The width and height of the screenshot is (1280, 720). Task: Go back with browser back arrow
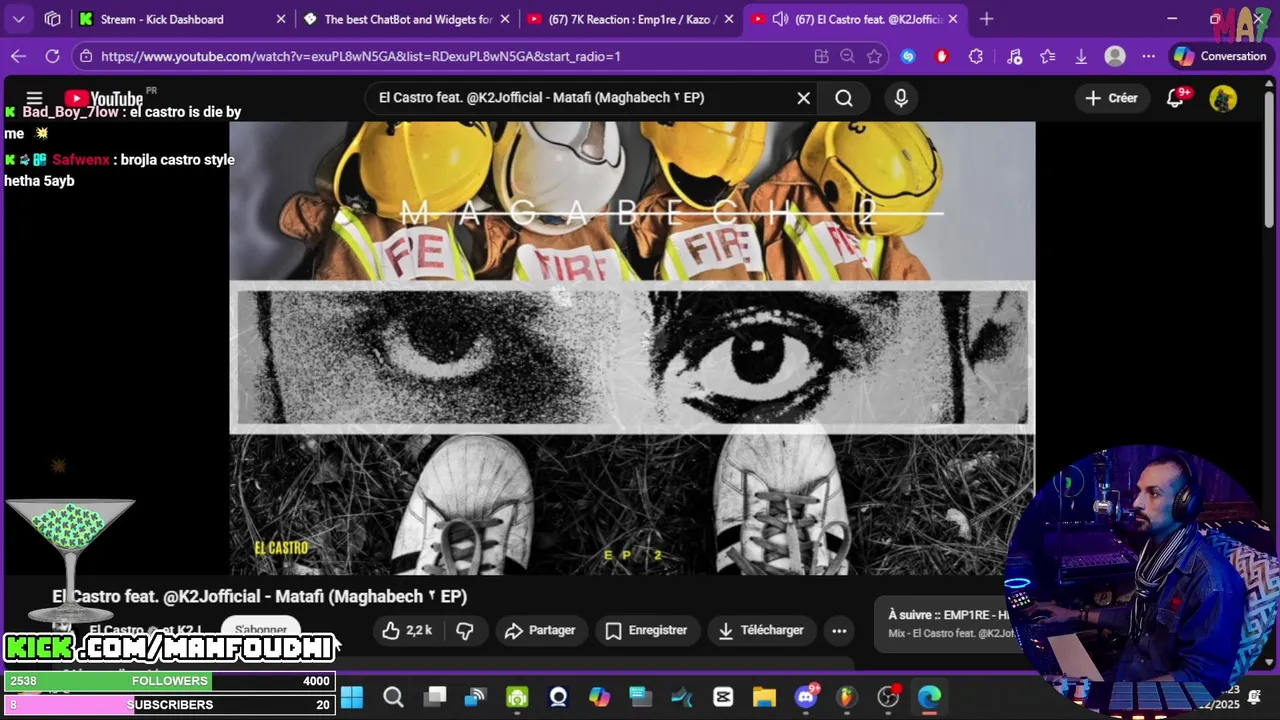[18, 56]
